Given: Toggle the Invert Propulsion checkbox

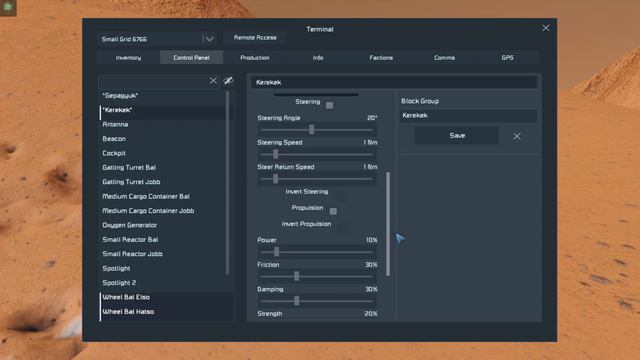Looking at the screenshot, I should click(x=344, y=227).
